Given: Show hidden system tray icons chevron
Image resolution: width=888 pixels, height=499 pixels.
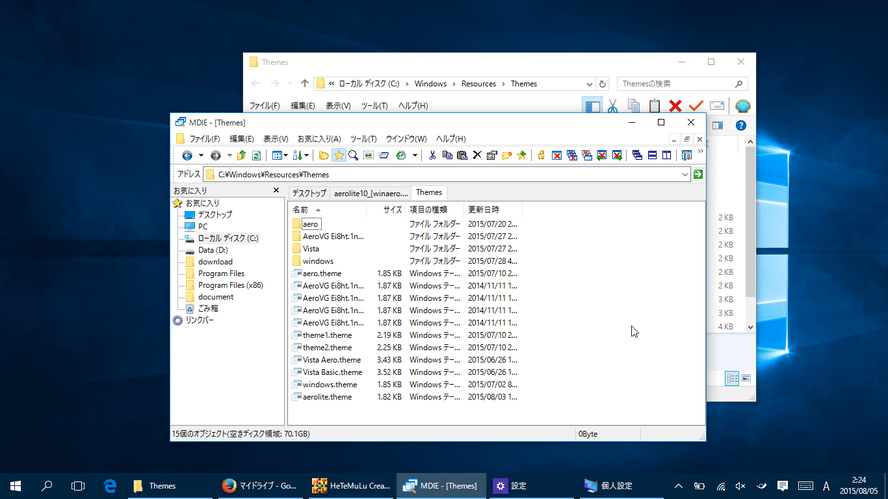Looking at the screenshot, I should coord(678,486).
